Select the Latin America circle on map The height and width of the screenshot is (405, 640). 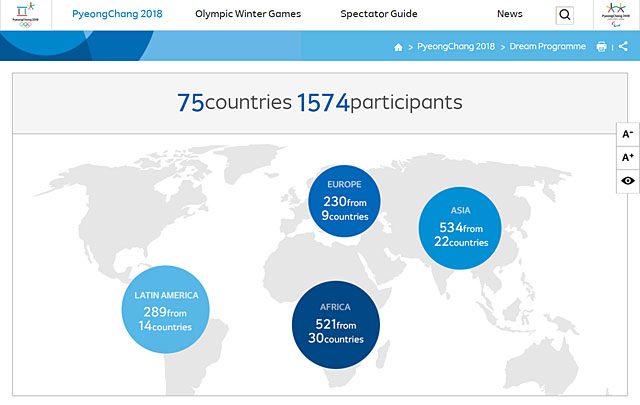(166, 310)
